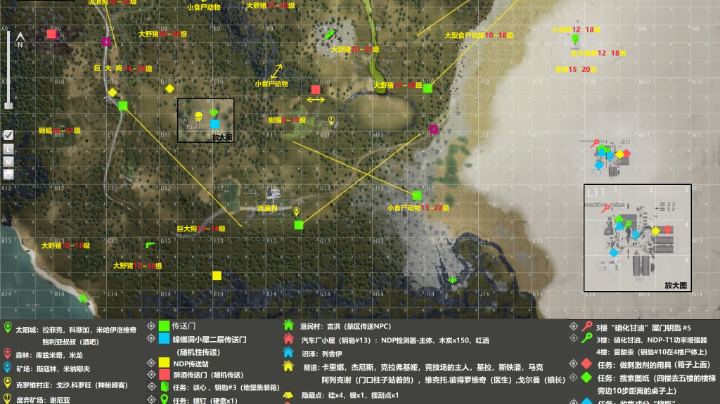This screenshot has height=404, width=720.
Task: Click the layers button below the M button
Action: (8, 174)
